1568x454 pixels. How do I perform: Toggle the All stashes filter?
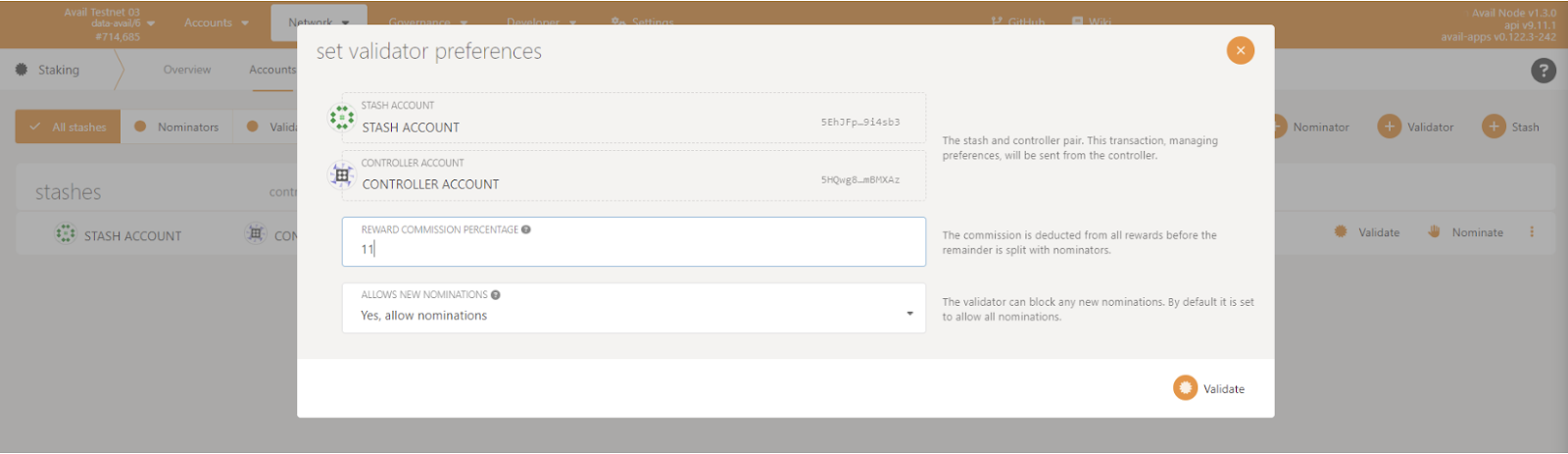68,126
